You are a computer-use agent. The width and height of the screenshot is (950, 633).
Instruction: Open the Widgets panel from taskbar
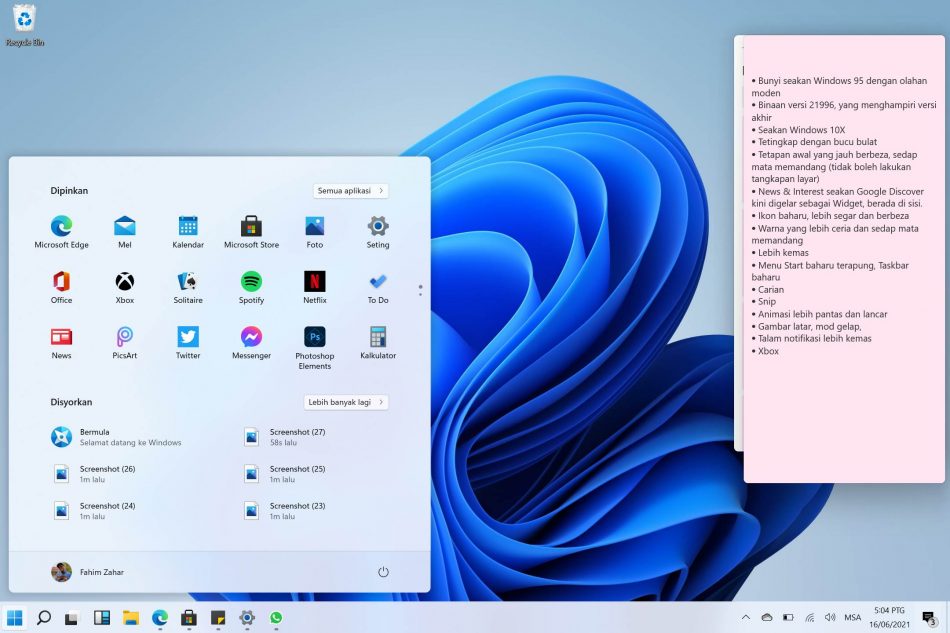(102, 618)
